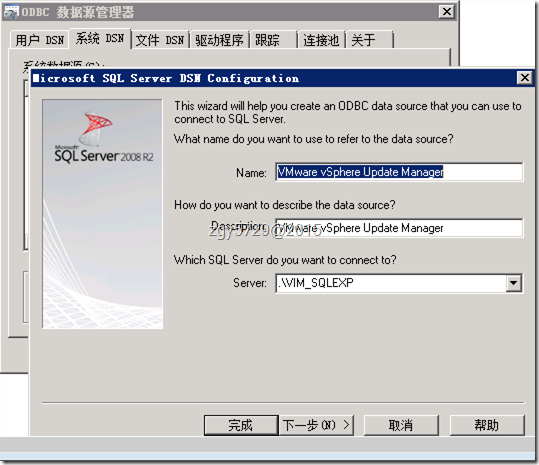Open the 文件 DSN tab
This screenshot has height=465, width=539.
[160, 40]
